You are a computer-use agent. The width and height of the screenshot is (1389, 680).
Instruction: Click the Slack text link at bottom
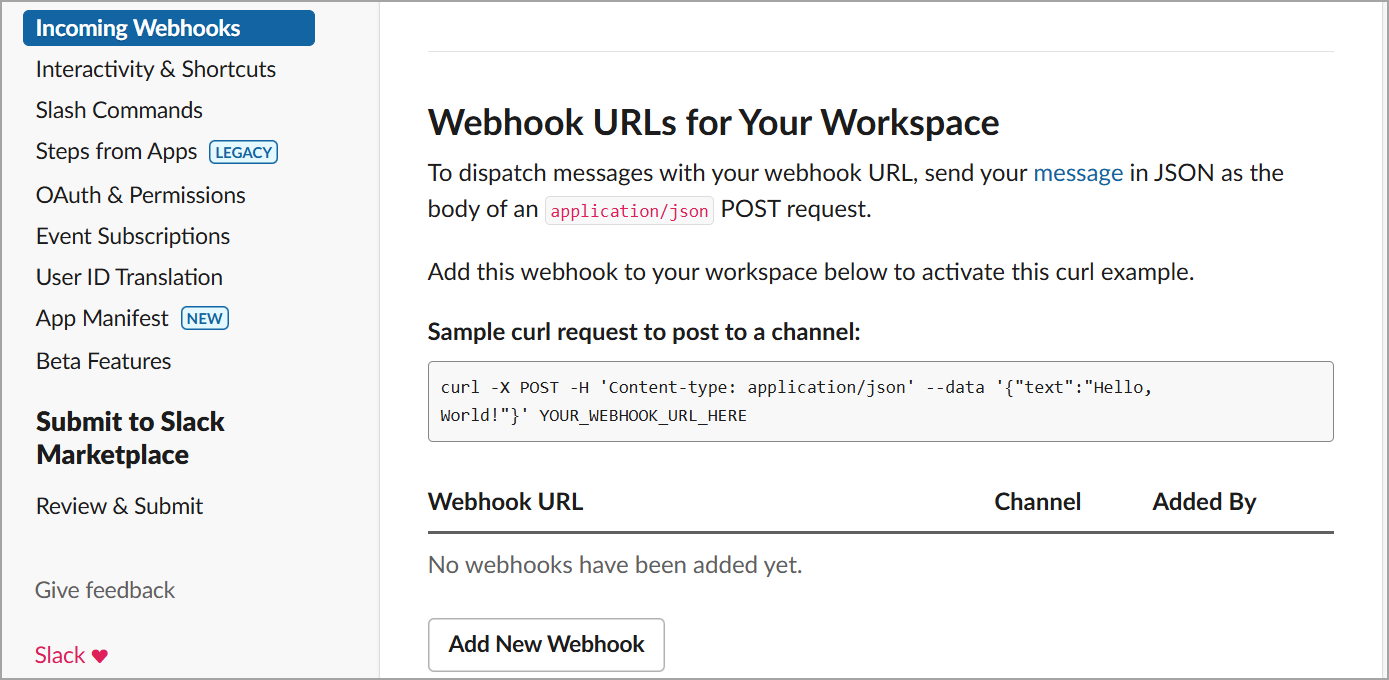(x=60, y=656)
